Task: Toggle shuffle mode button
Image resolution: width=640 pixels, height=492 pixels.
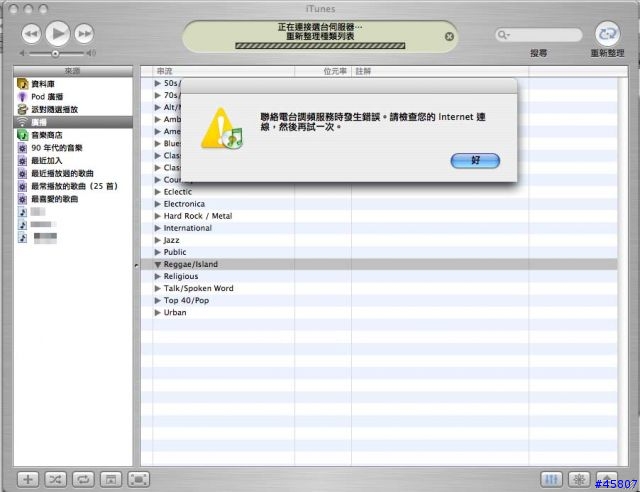Action: pos(56,479)
